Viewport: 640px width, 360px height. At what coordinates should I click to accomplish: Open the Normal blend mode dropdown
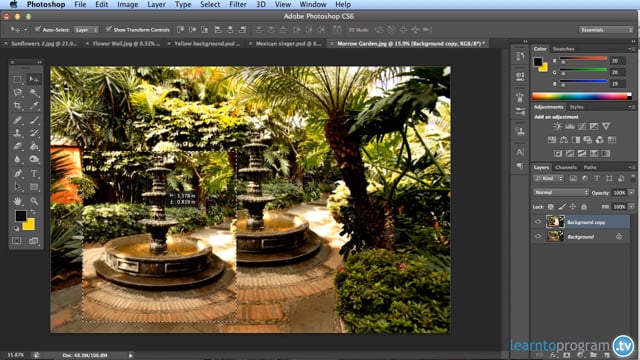coord(561,192)
